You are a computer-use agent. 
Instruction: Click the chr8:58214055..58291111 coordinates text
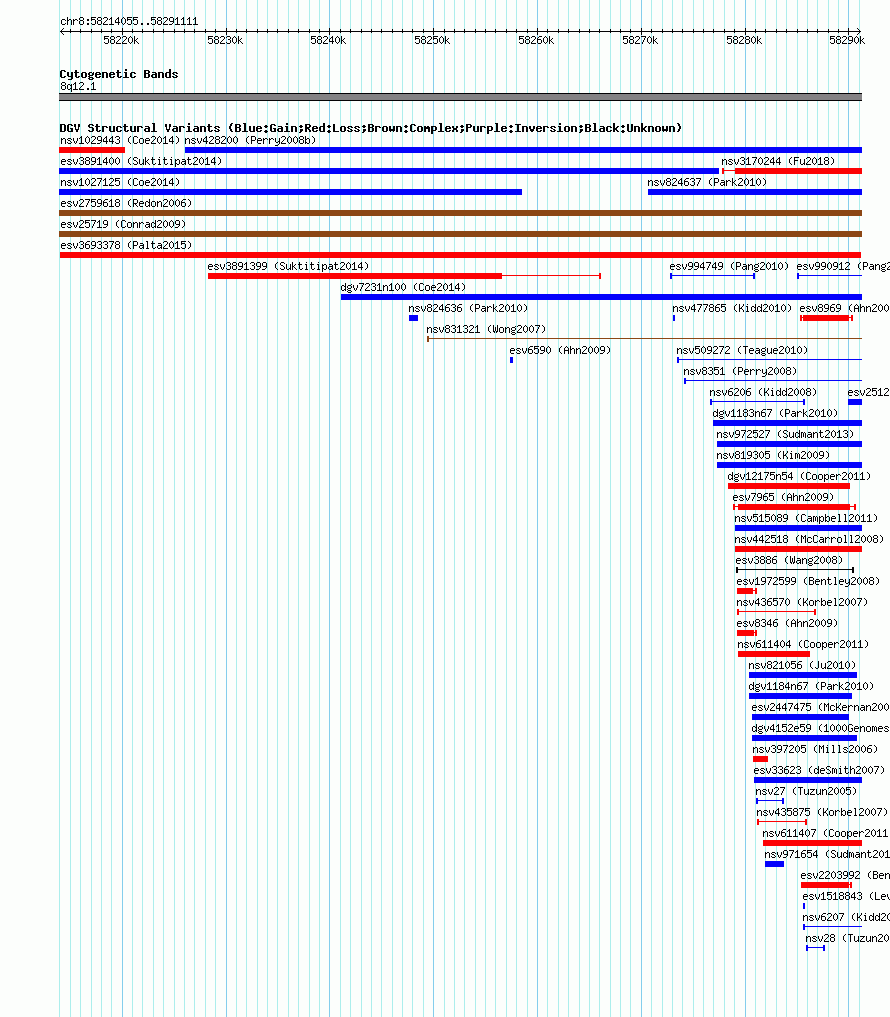pyautogui.click(x=129, y=21)
